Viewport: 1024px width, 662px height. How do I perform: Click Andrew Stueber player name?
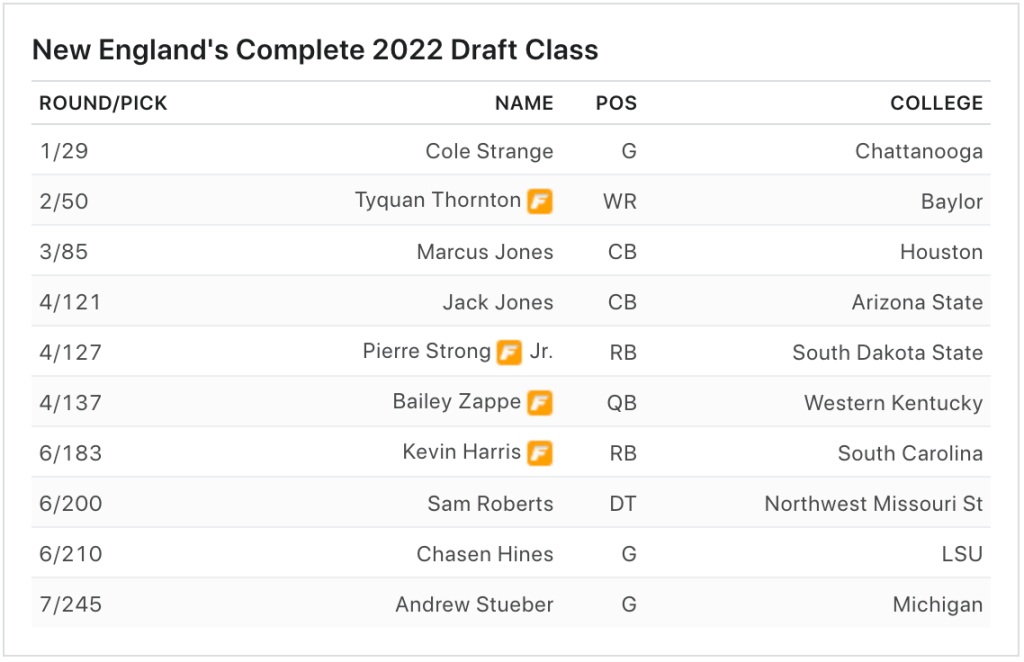tap(474, 604)
